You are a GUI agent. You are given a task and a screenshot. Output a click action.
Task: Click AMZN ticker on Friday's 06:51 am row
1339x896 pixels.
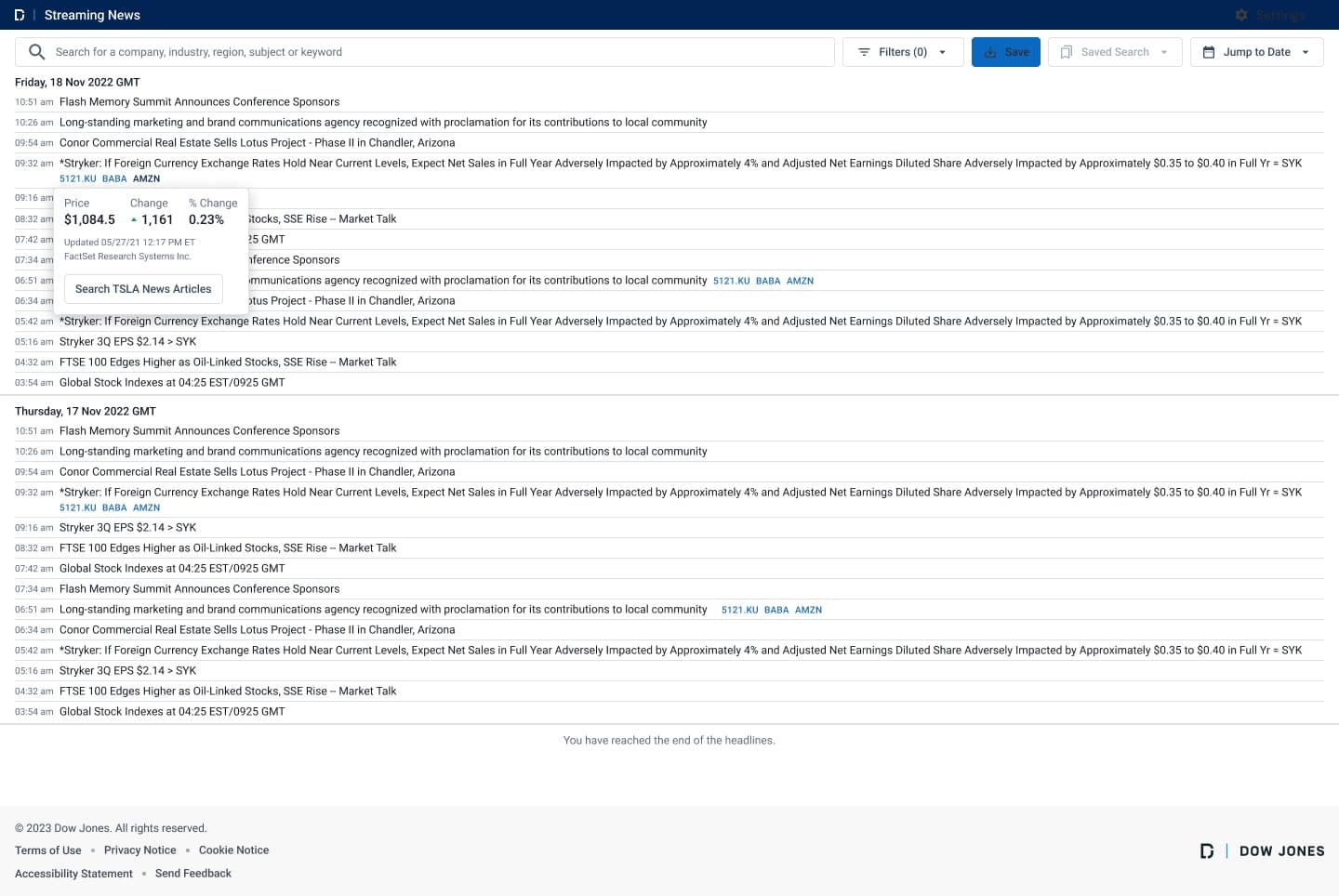point(801,281)
